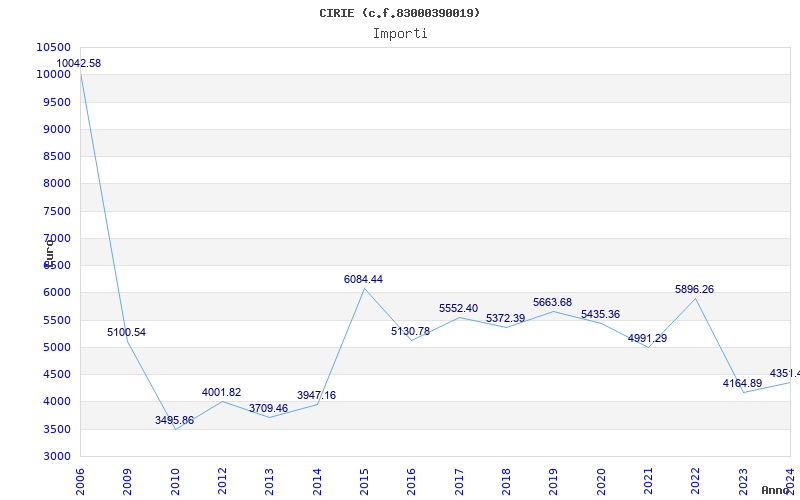Click the data label 5130.78
The width and height of the screenshot is (800, 500).
coord(411,332)
